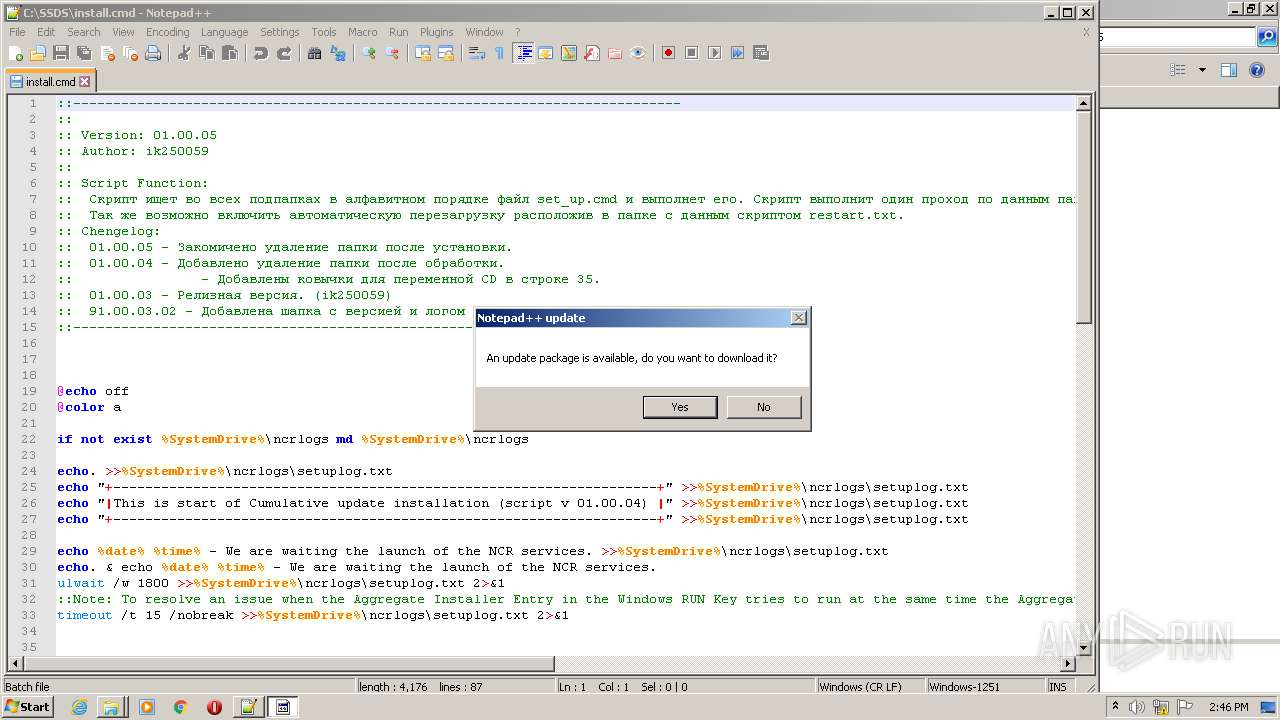Click the Cut scissors icon

click(x=183, y=53)
